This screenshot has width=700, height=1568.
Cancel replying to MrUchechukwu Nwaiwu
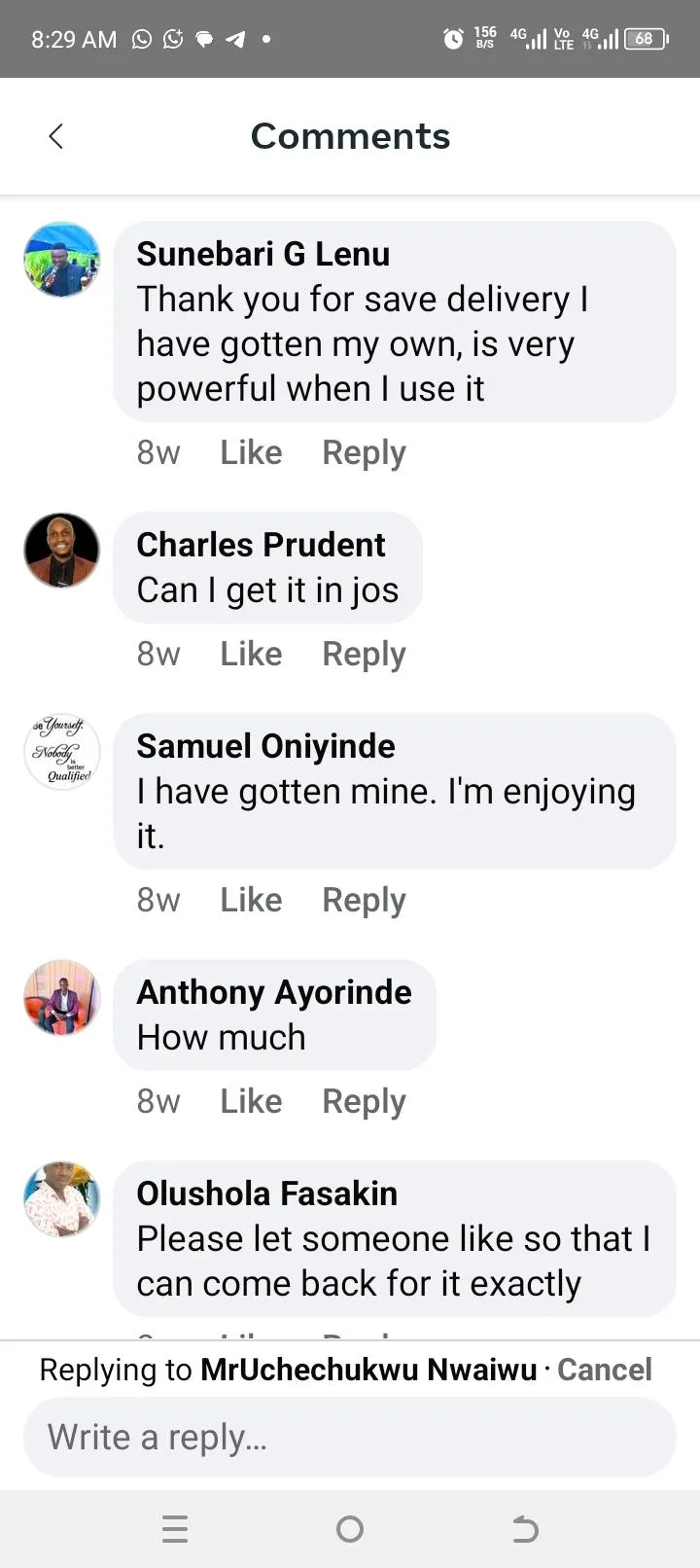pyautogui.click(x=604, y=1370)
